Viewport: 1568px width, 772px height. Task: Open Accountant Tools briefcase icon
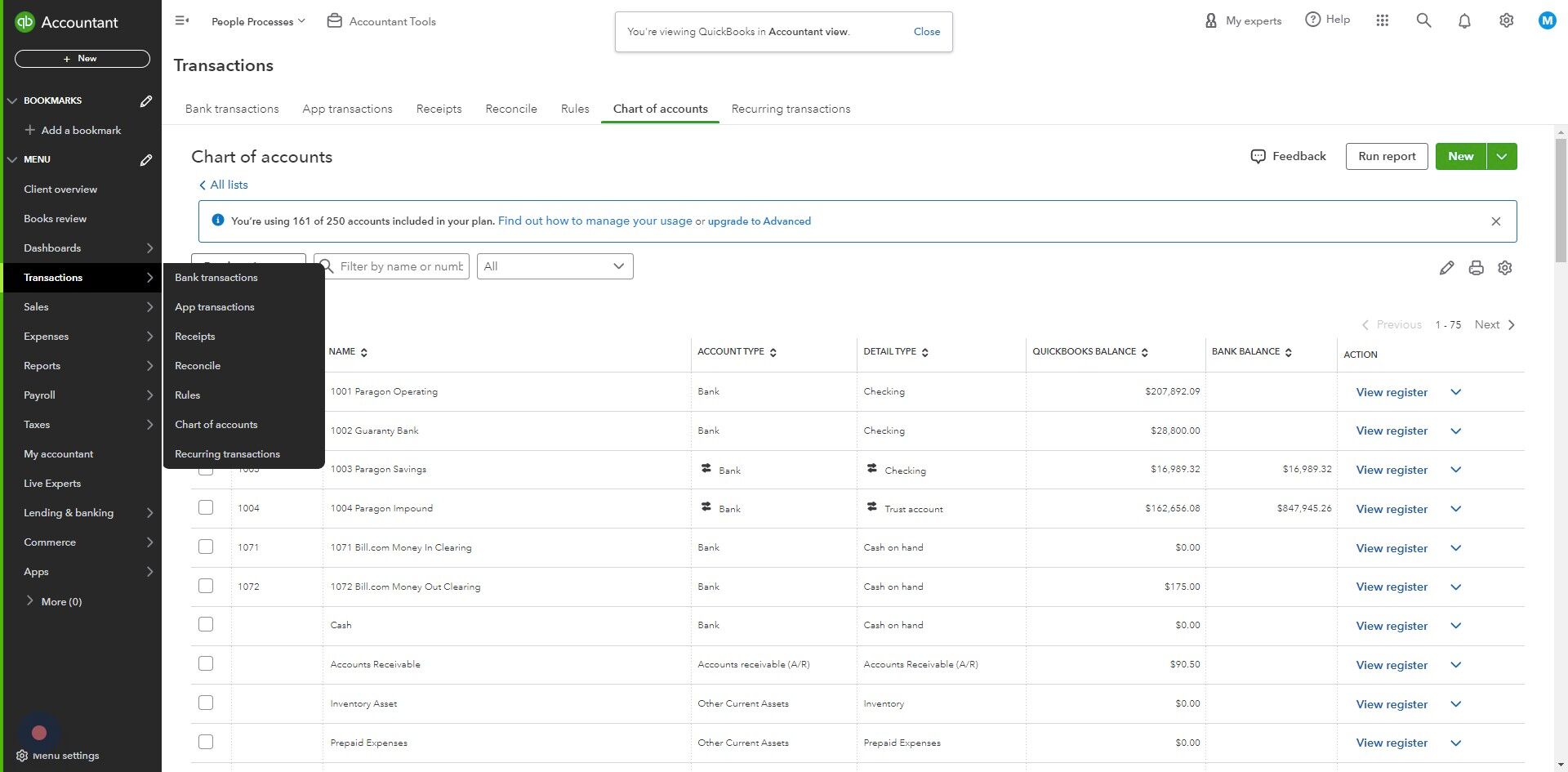pyautogui.click(x=334, y=21)
